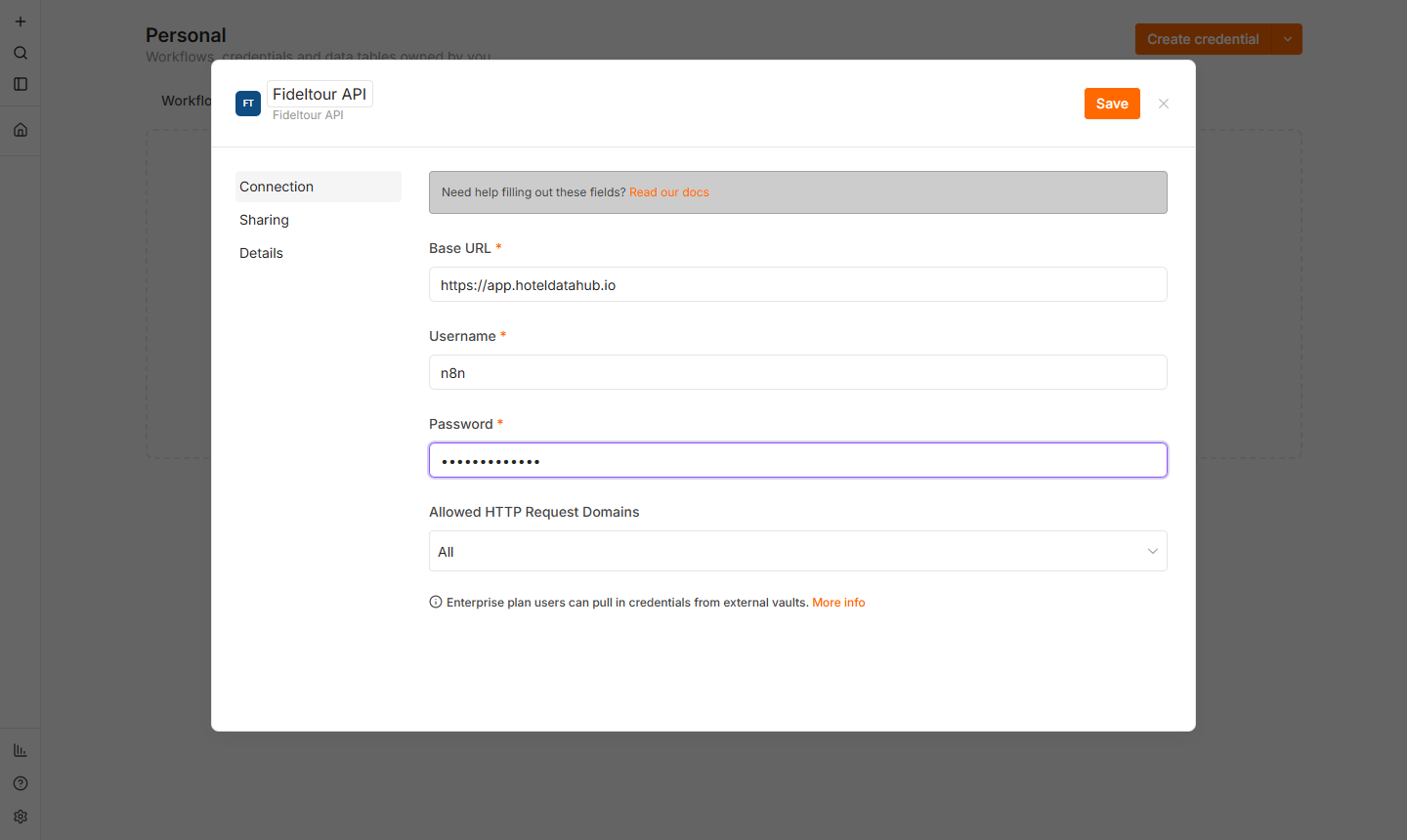Click the Personal page heading
The height and width of the screenshot is (840, 1407).
[186, 35]
